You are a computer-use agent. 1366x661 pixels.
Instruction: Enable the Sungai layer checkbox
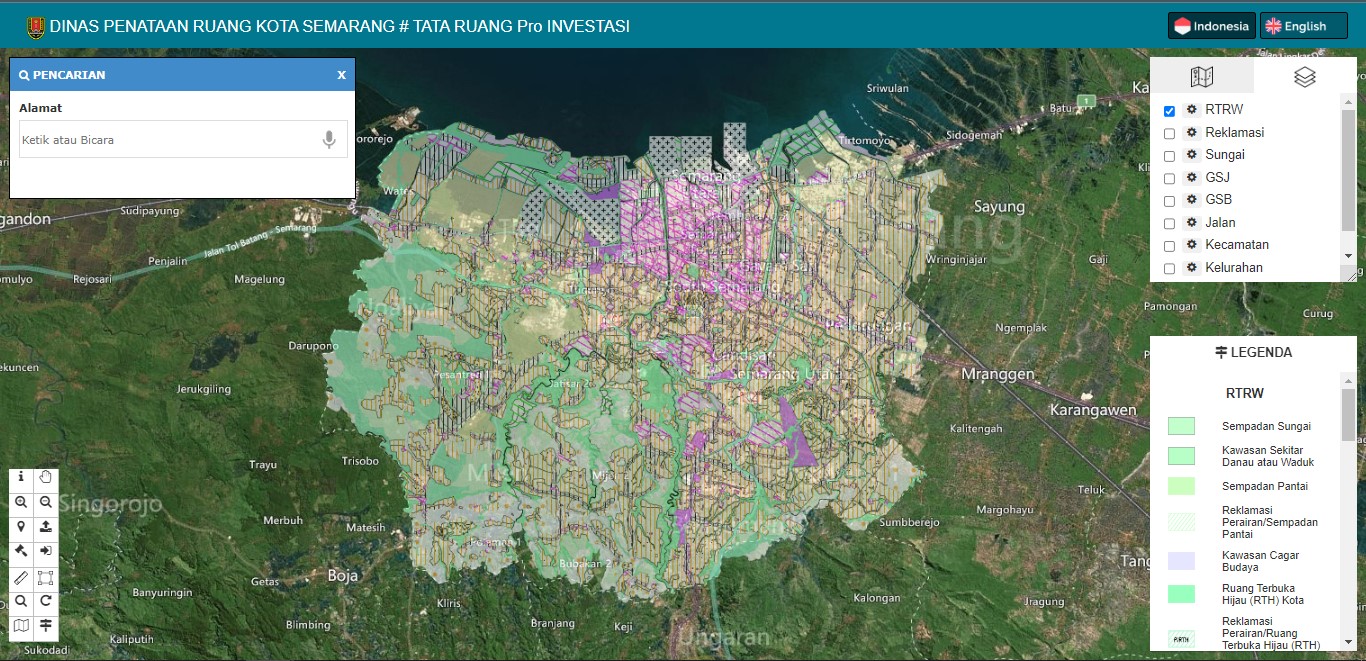(x=1169, y=156)
